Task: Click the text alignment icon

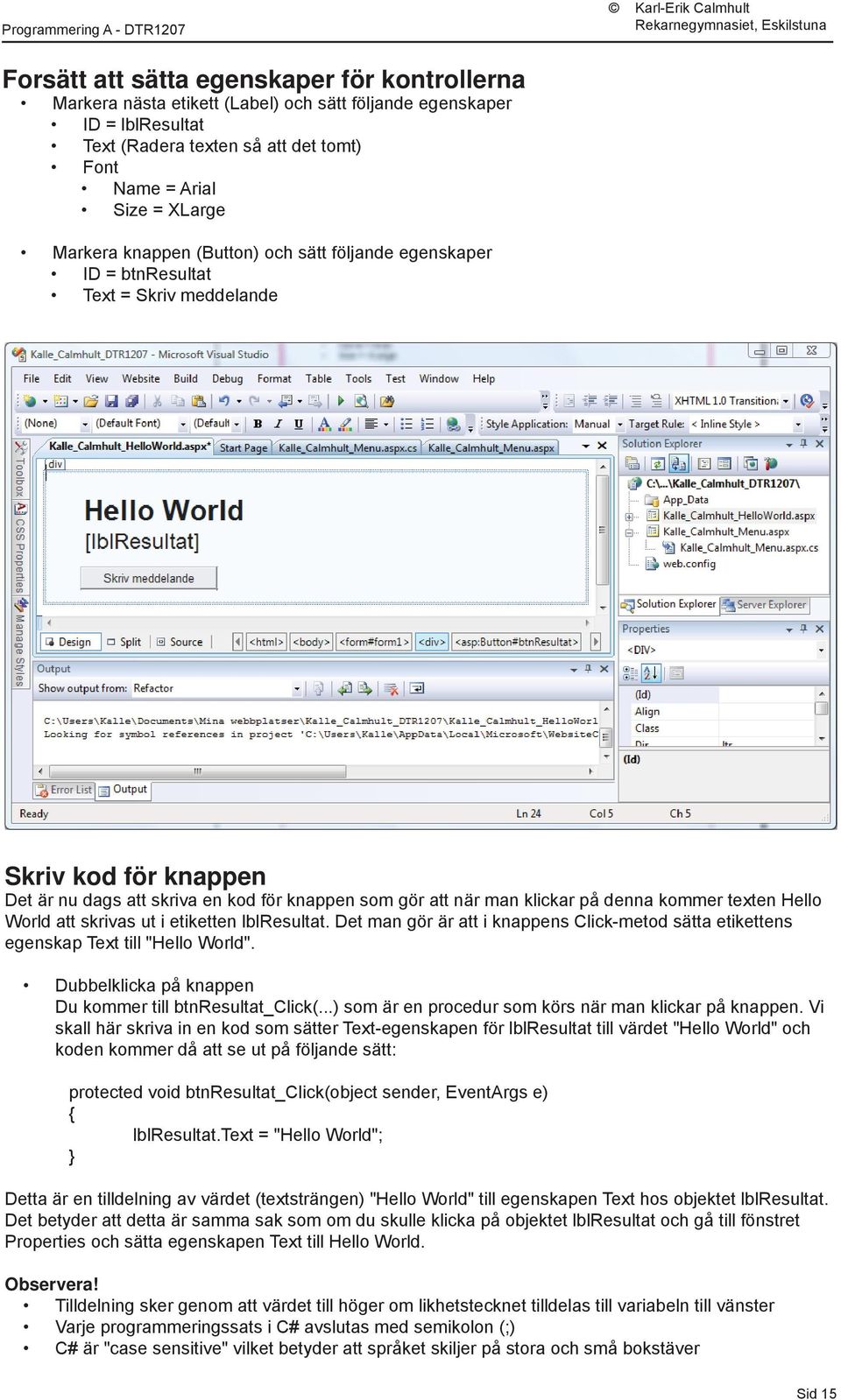Action: [371, 424]
